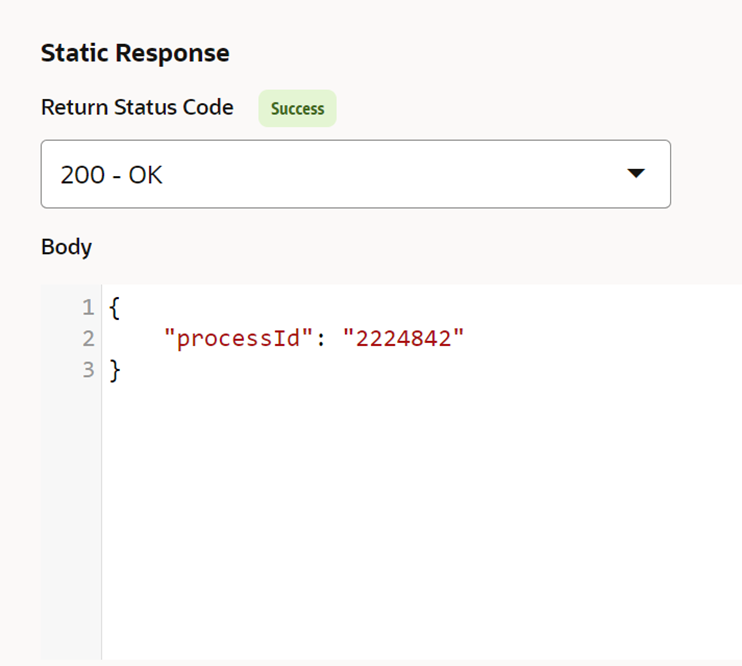Click the Return Status Code label
The height and width of the screenshot is (666, 742).
coord(137,107)
